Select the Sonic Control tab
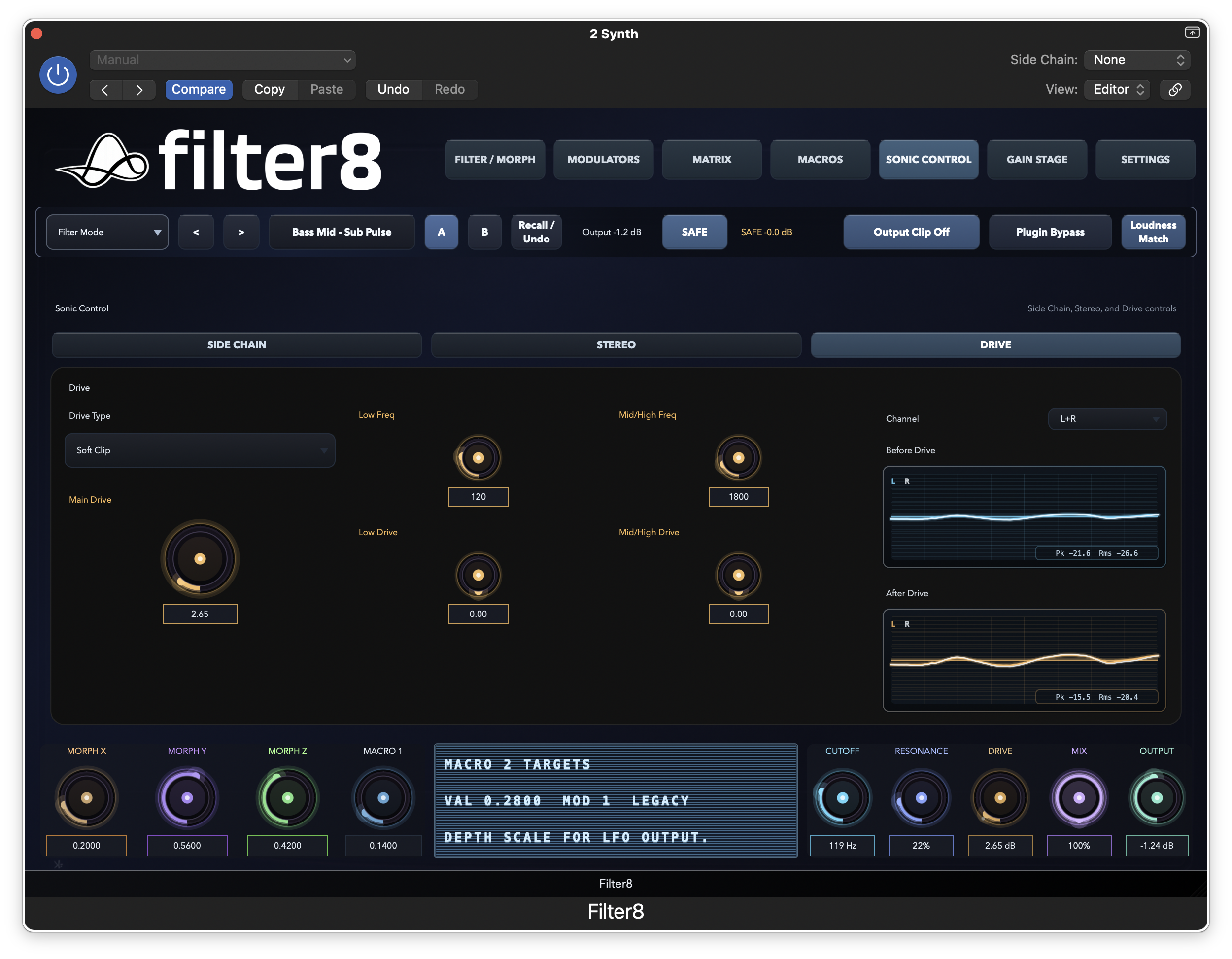Viewport: 1232px width, 959px height. [928, 160]
